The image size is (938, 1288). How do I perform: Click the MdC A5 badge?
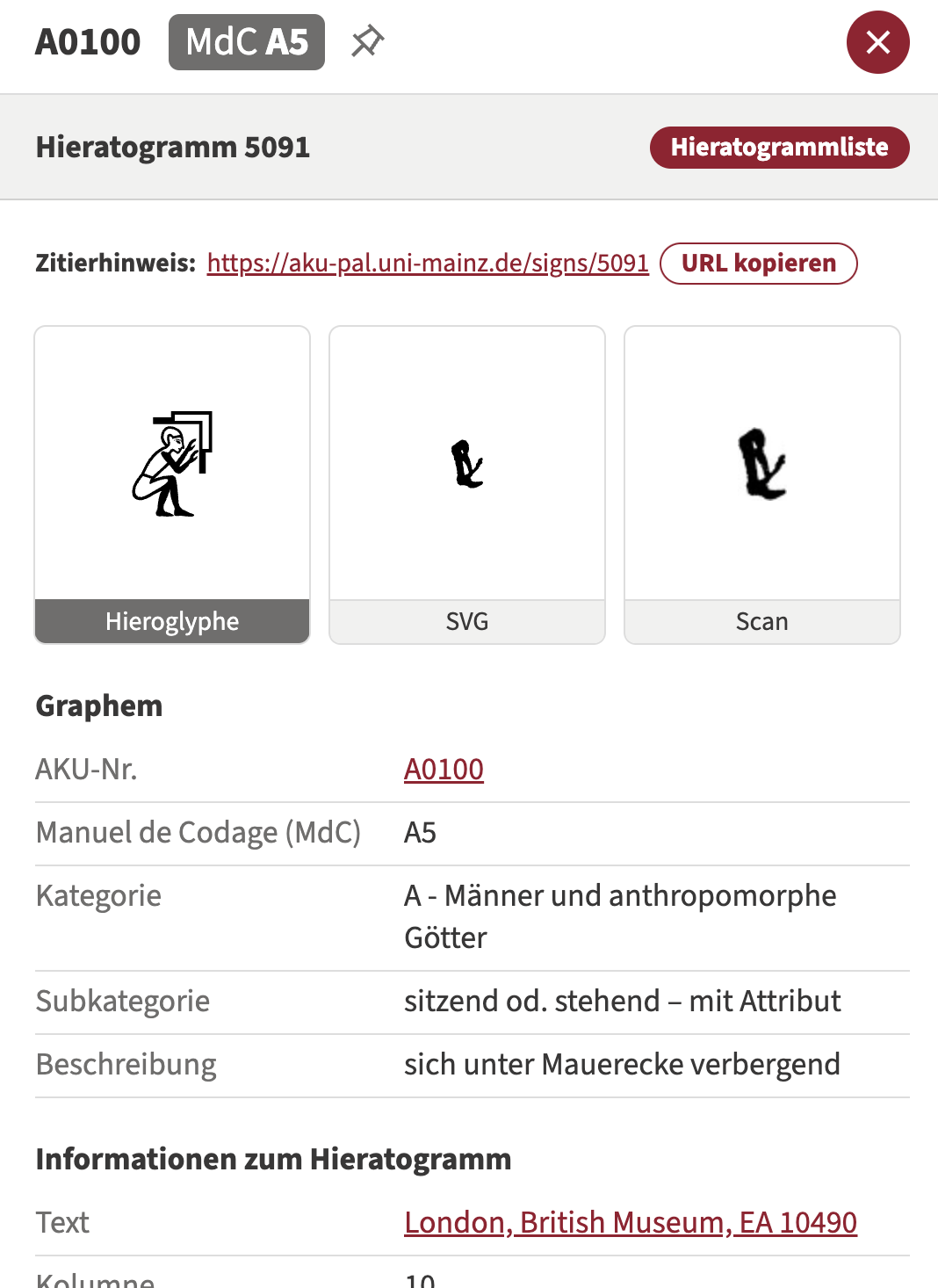(x=247, y=42)
